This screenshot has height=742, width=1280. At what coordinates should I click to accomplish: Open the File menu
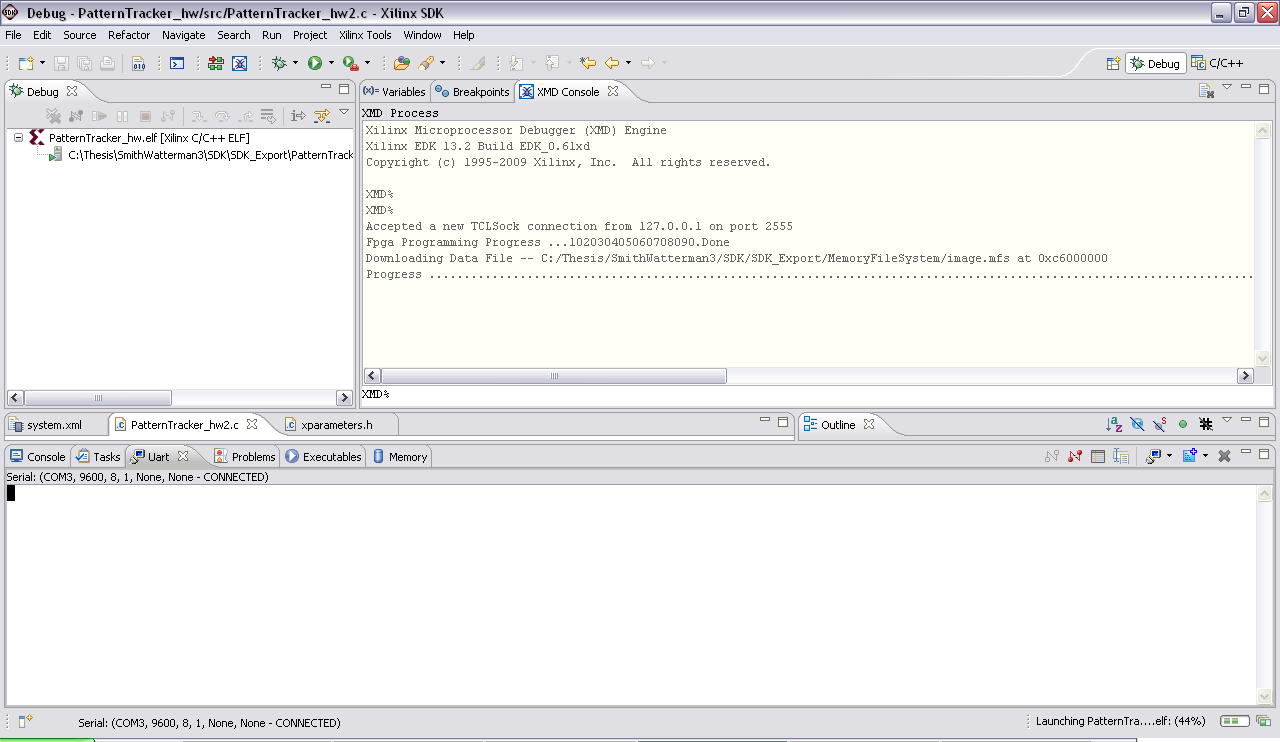coord(13,35)
